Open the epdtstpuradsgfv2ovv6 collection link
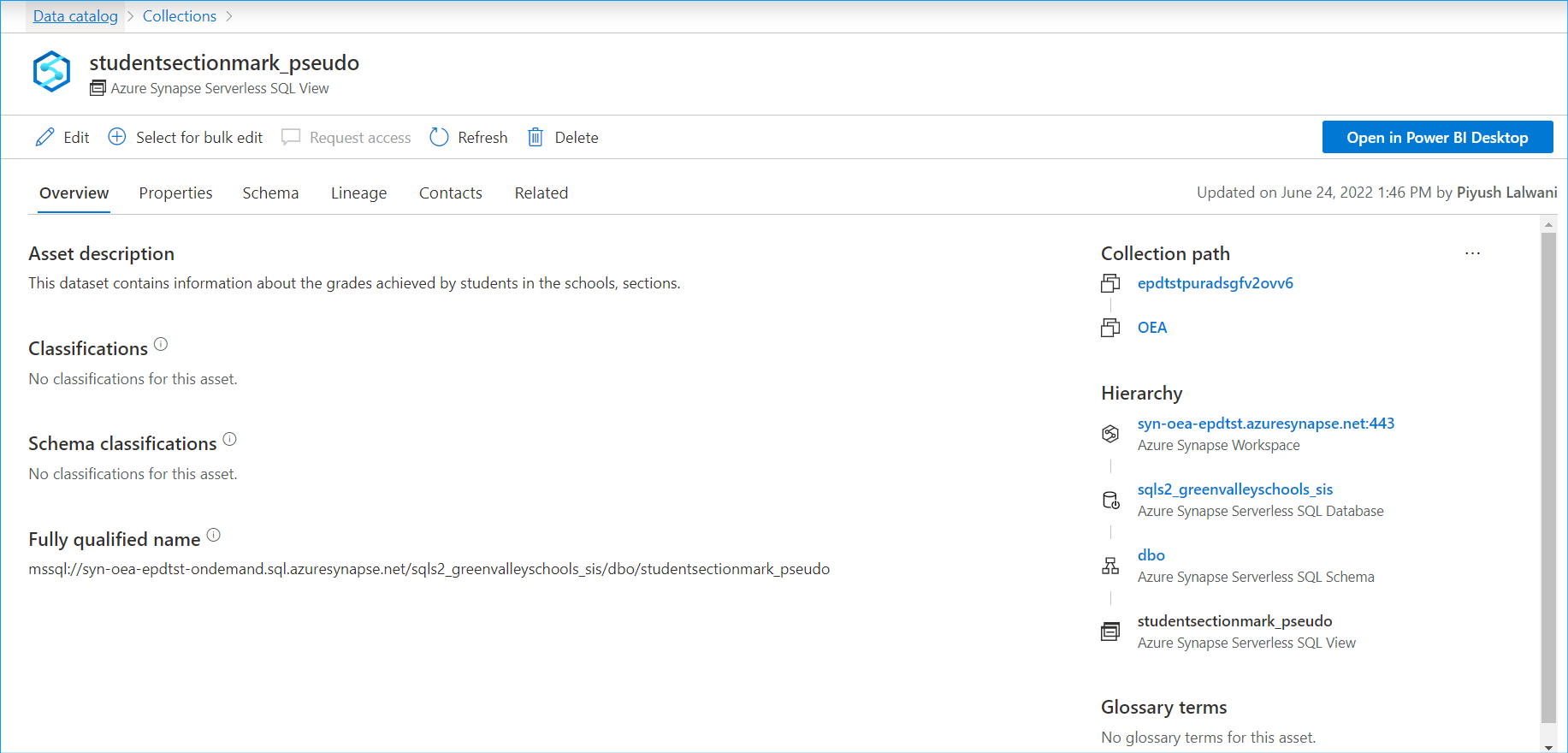This screenshot has height=753, width=1568. click(x=1216, y=283)
